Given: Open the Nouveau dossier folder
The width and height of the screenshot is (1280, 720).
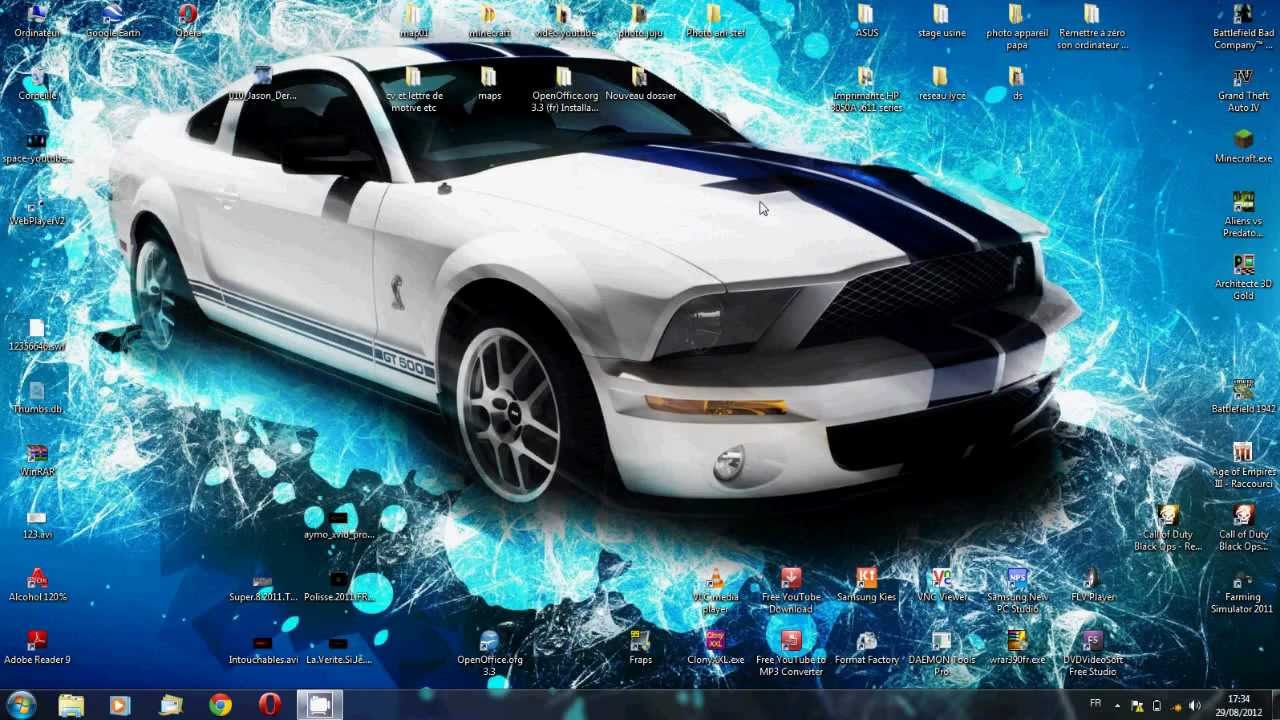Looking at the screenshot, I should click(641, 84).
